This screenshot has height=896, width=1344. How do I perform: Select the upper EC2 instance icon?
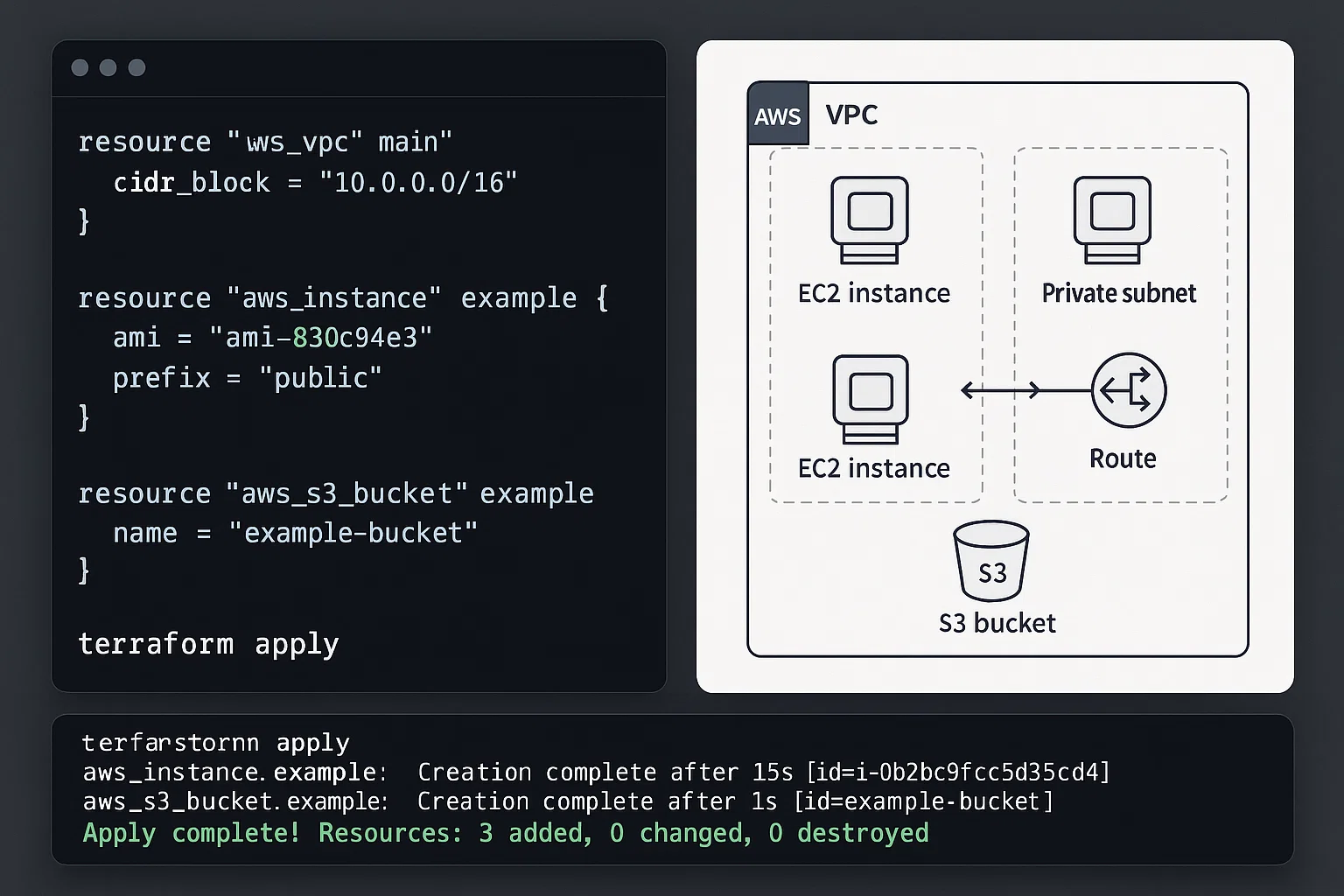[870, 220]
